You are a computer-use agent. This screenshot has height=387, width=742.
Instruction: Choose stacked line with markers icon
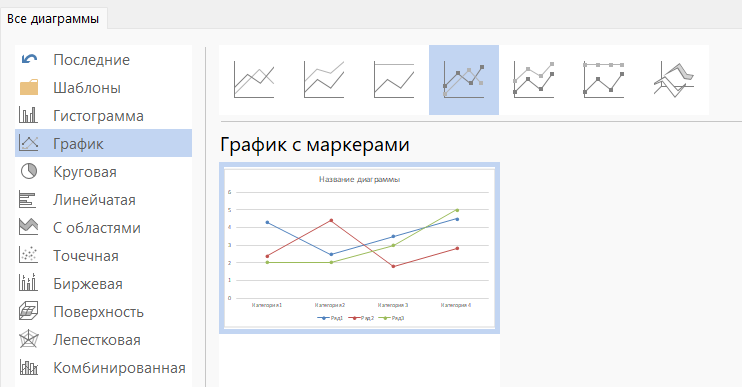pyautogui.click(x=534, y=80)
